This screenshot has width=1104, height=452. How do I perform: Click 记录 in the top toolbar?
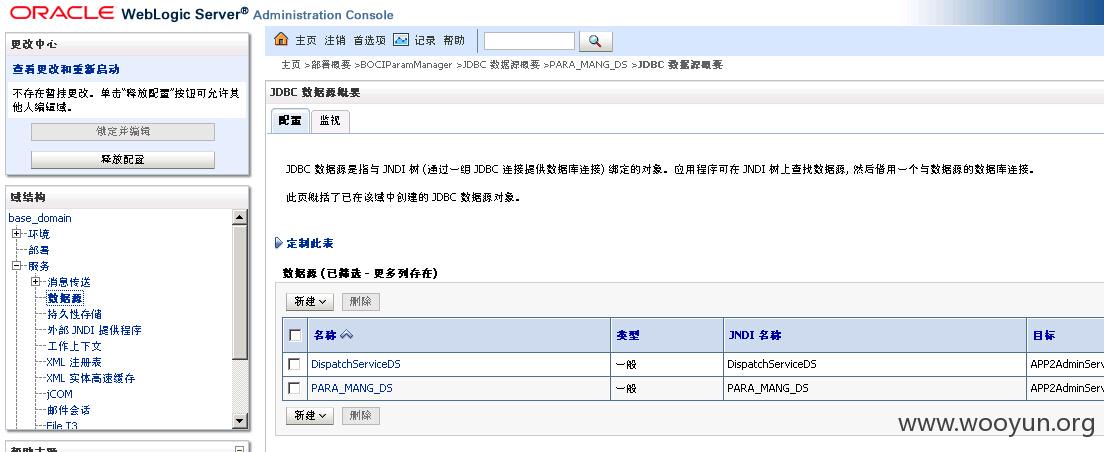tap(425, 41)
